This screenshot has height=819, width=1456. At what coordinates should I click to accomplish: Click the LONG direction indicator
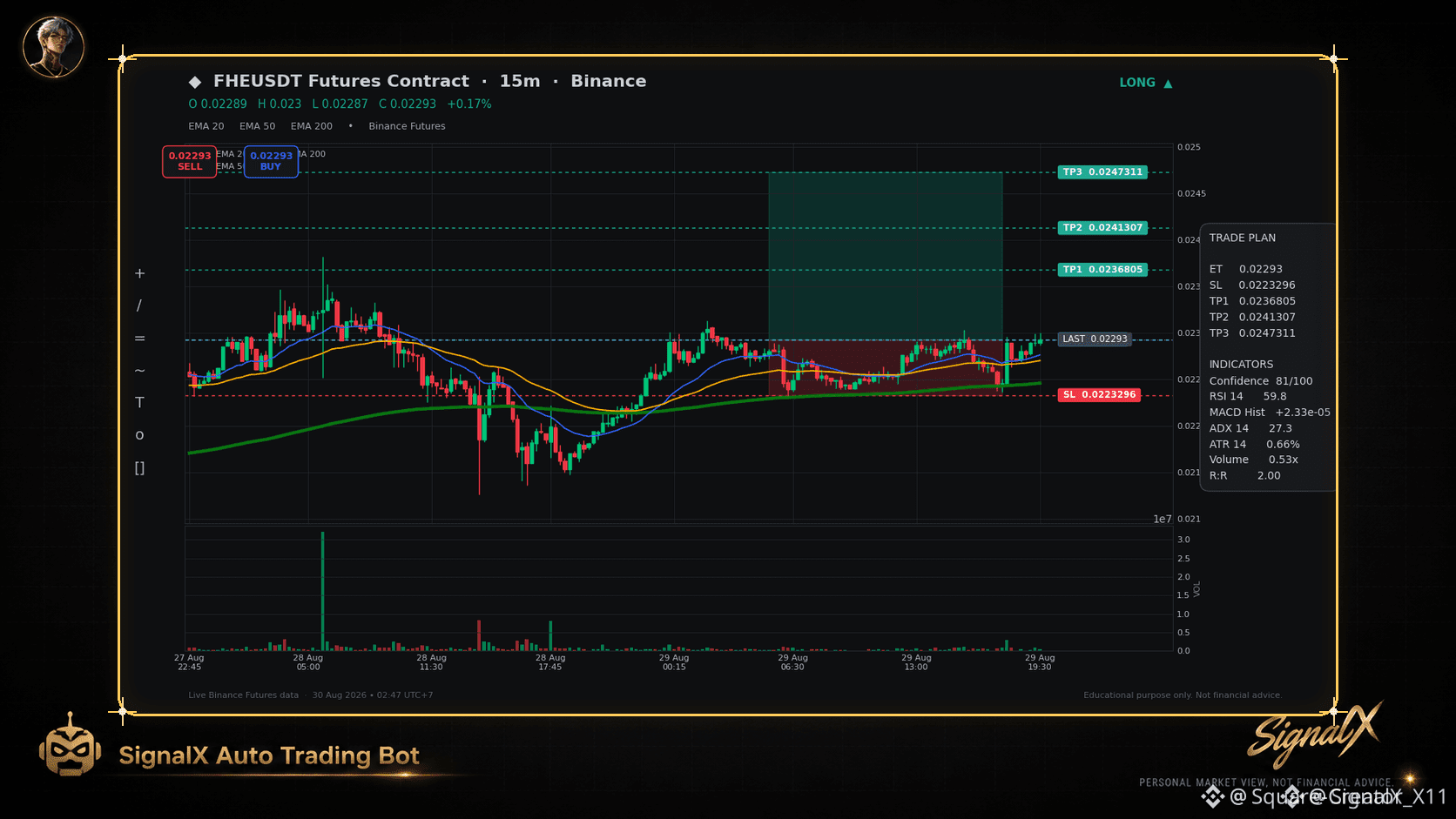pyautogui.click(x=1146, y=83)
